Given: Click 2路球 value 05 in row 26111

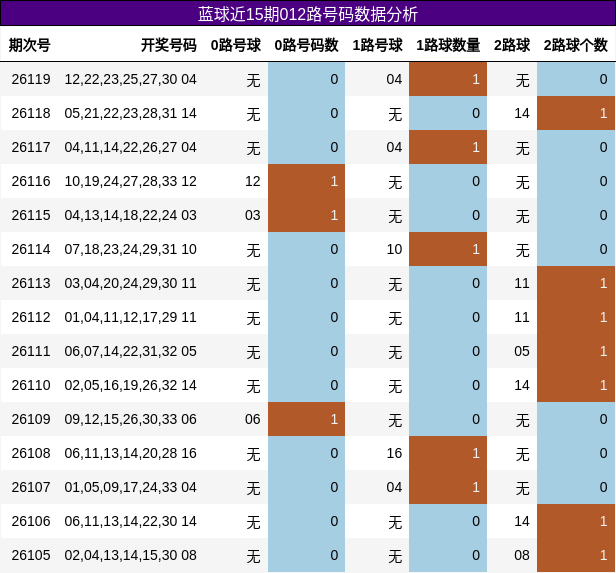Looking at the screenshot, I should tap(522, 351).
